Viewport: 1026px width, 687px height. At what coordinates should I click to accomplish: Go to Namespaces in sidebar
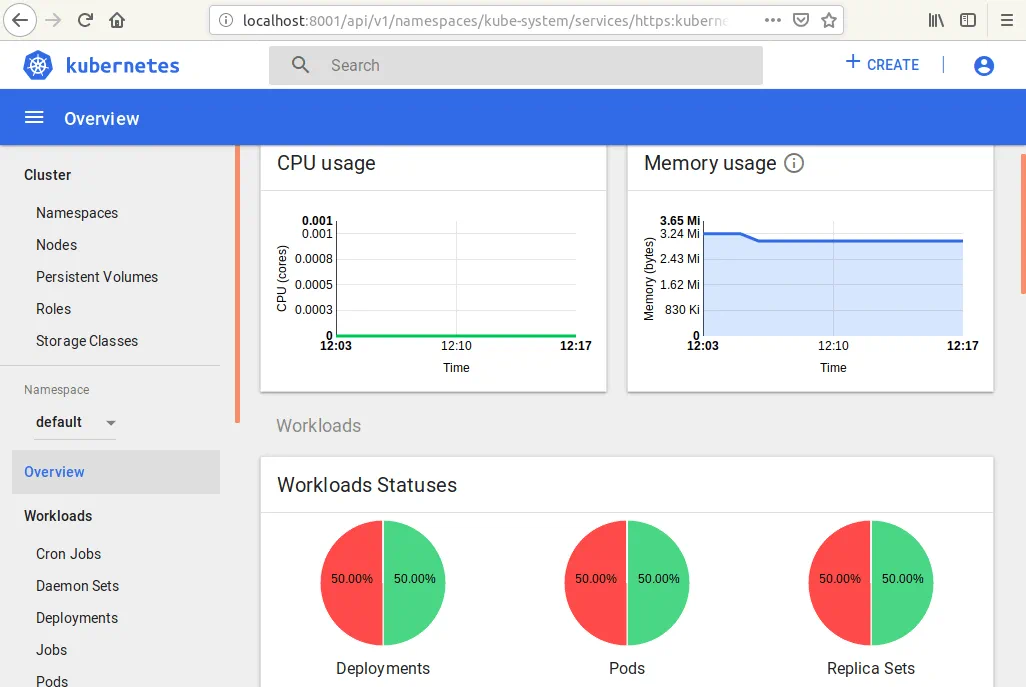[x=77, y=213]
